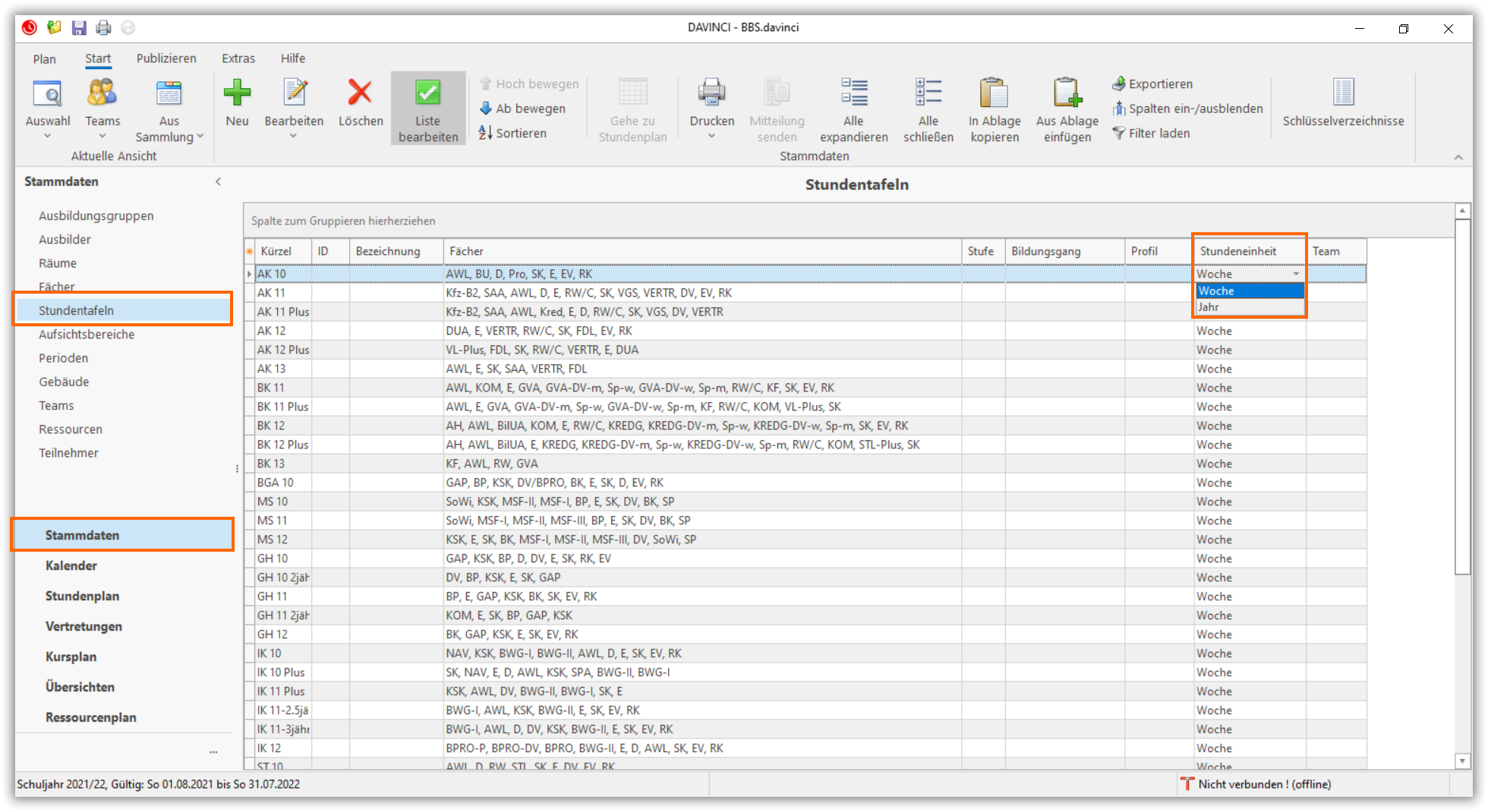Collapse the Stammdaten side panel

[x=218, y=181]
